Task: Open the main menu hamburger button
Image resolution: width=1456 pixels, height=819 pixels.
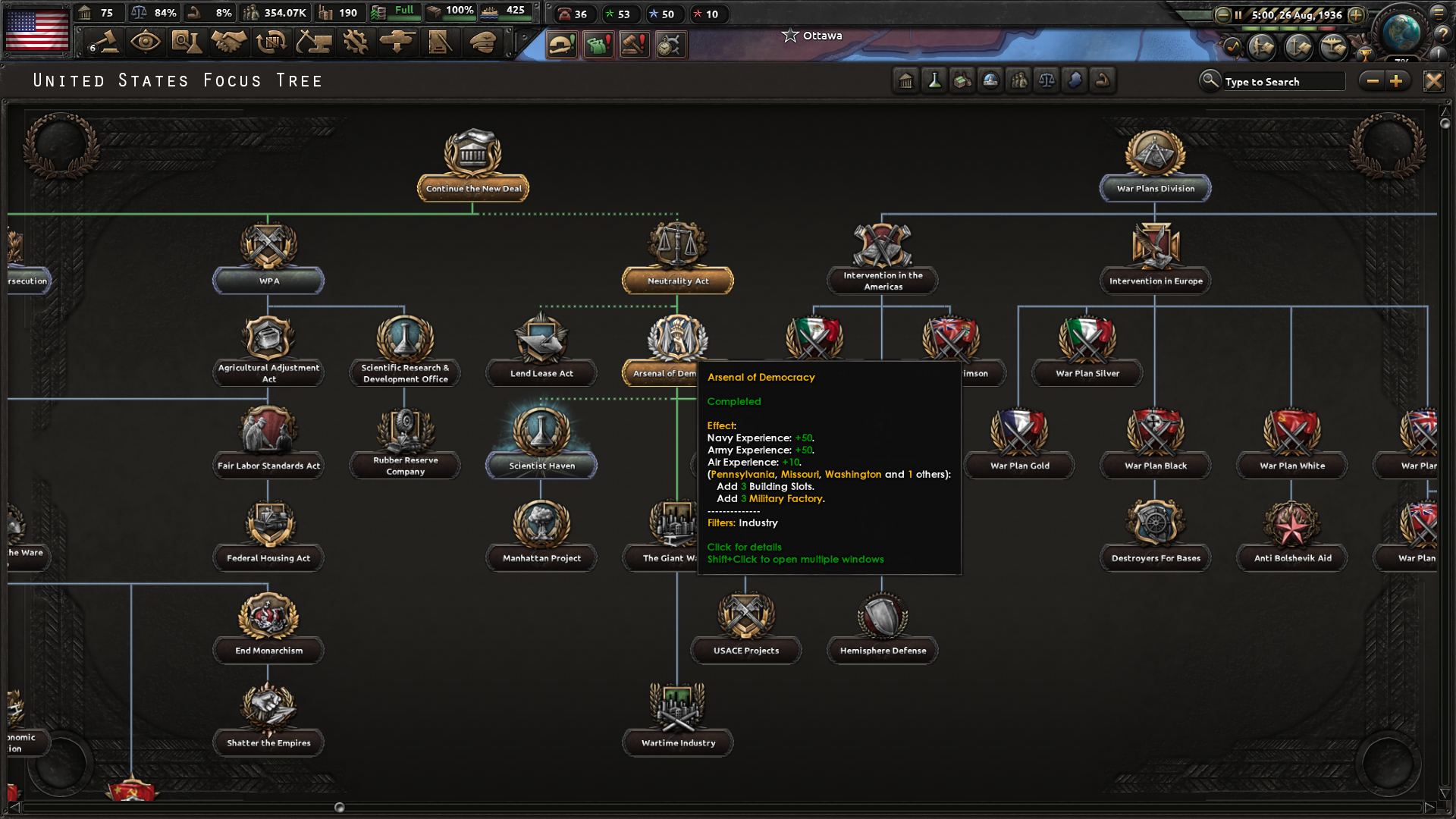Action: pyautogui.click(x=1439, y=13)
